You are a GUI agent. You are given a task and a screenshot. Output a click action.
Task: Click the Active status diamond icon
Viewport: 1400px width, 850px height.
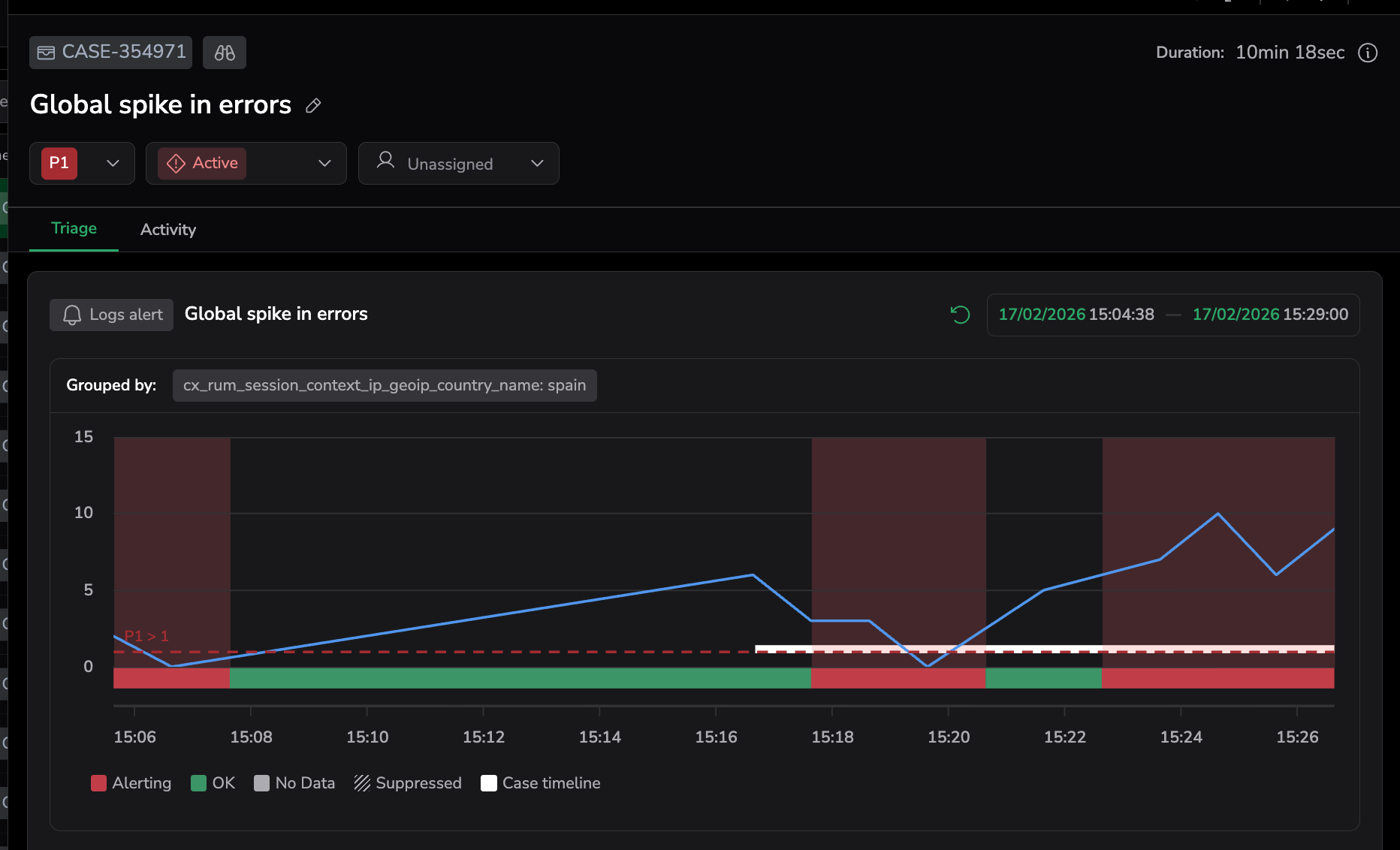(177, 164)
